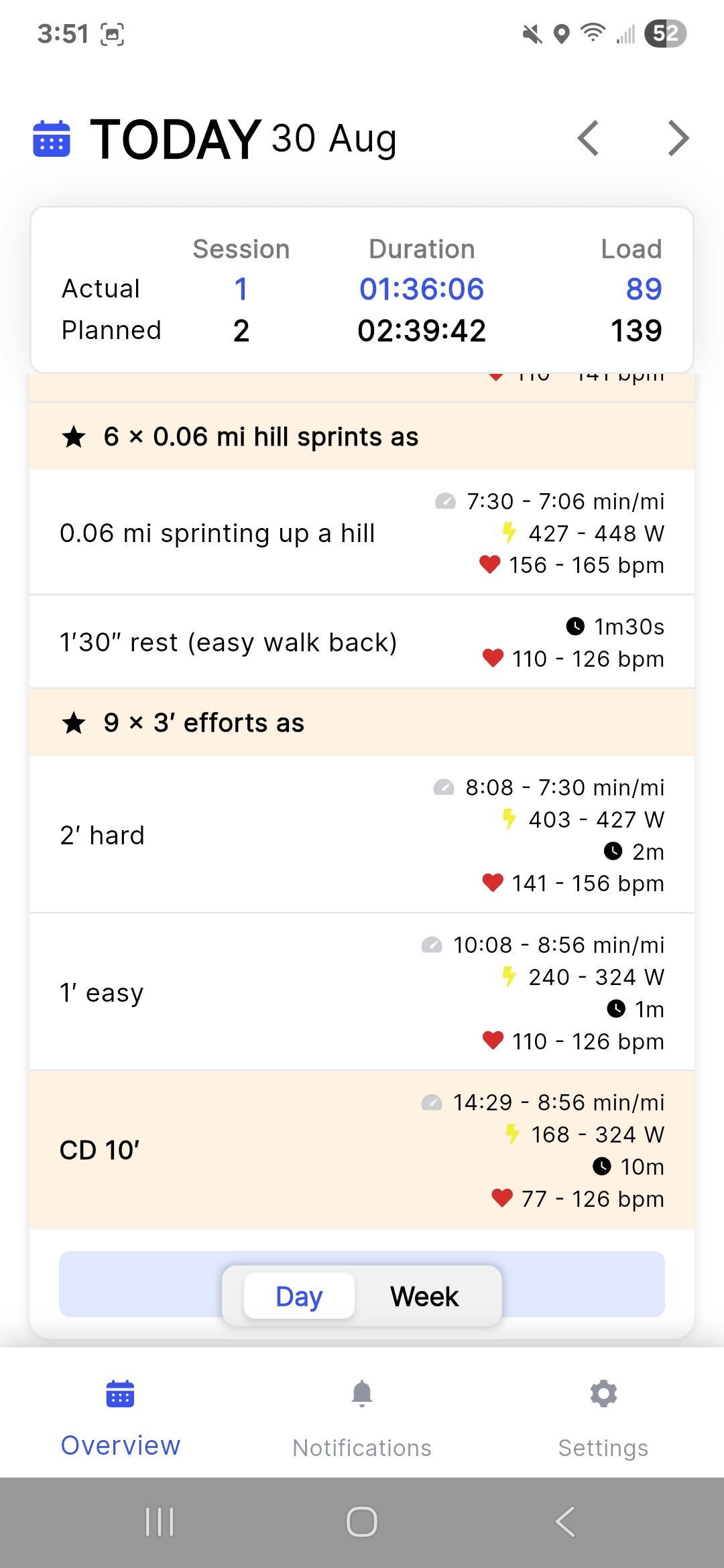
Task: Tap the Overview calendar icon
Action: (x=121, y=1394)
